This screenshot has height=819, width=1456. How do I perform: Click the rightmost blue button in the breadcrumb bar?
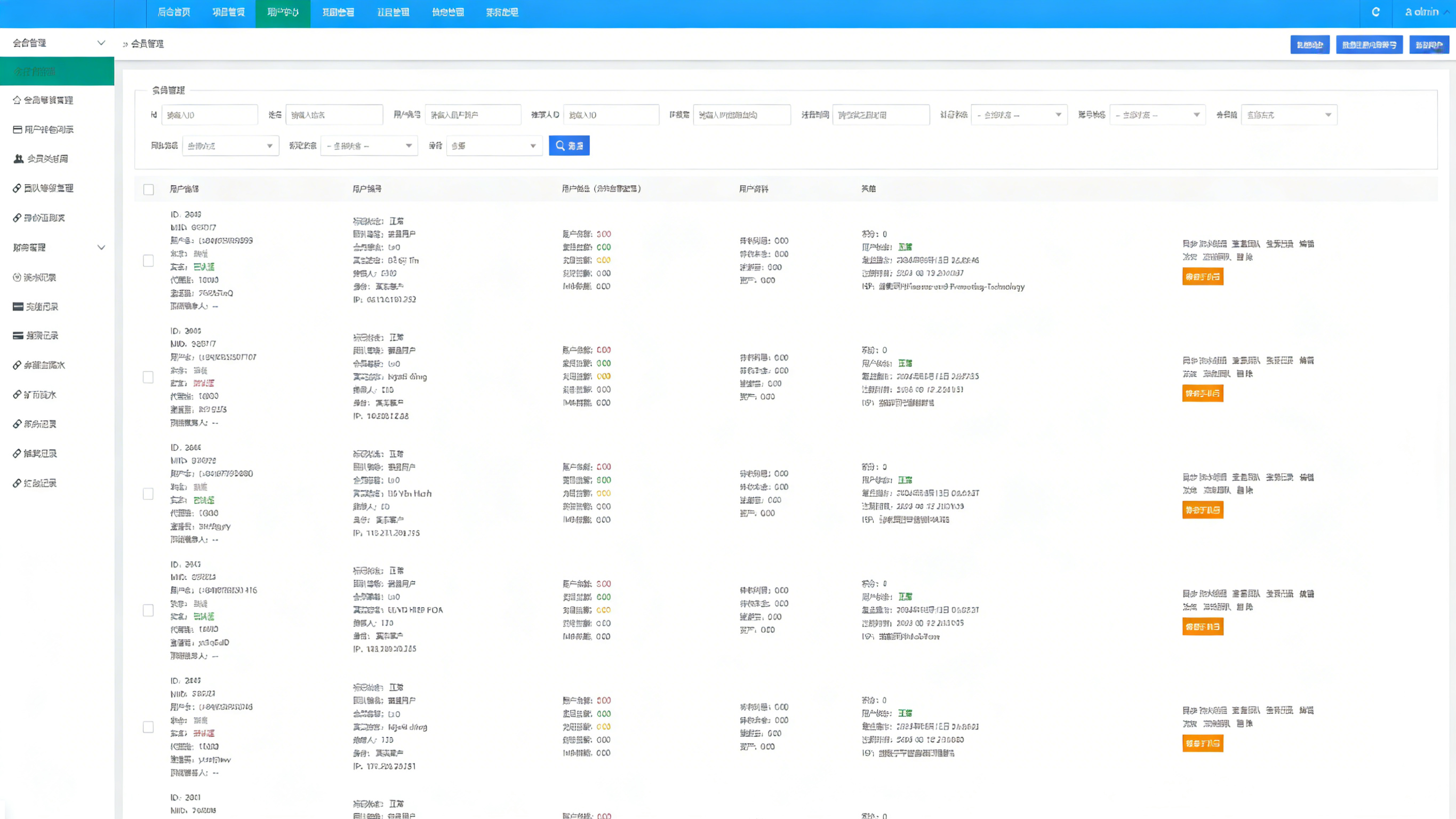point(1428,45)
